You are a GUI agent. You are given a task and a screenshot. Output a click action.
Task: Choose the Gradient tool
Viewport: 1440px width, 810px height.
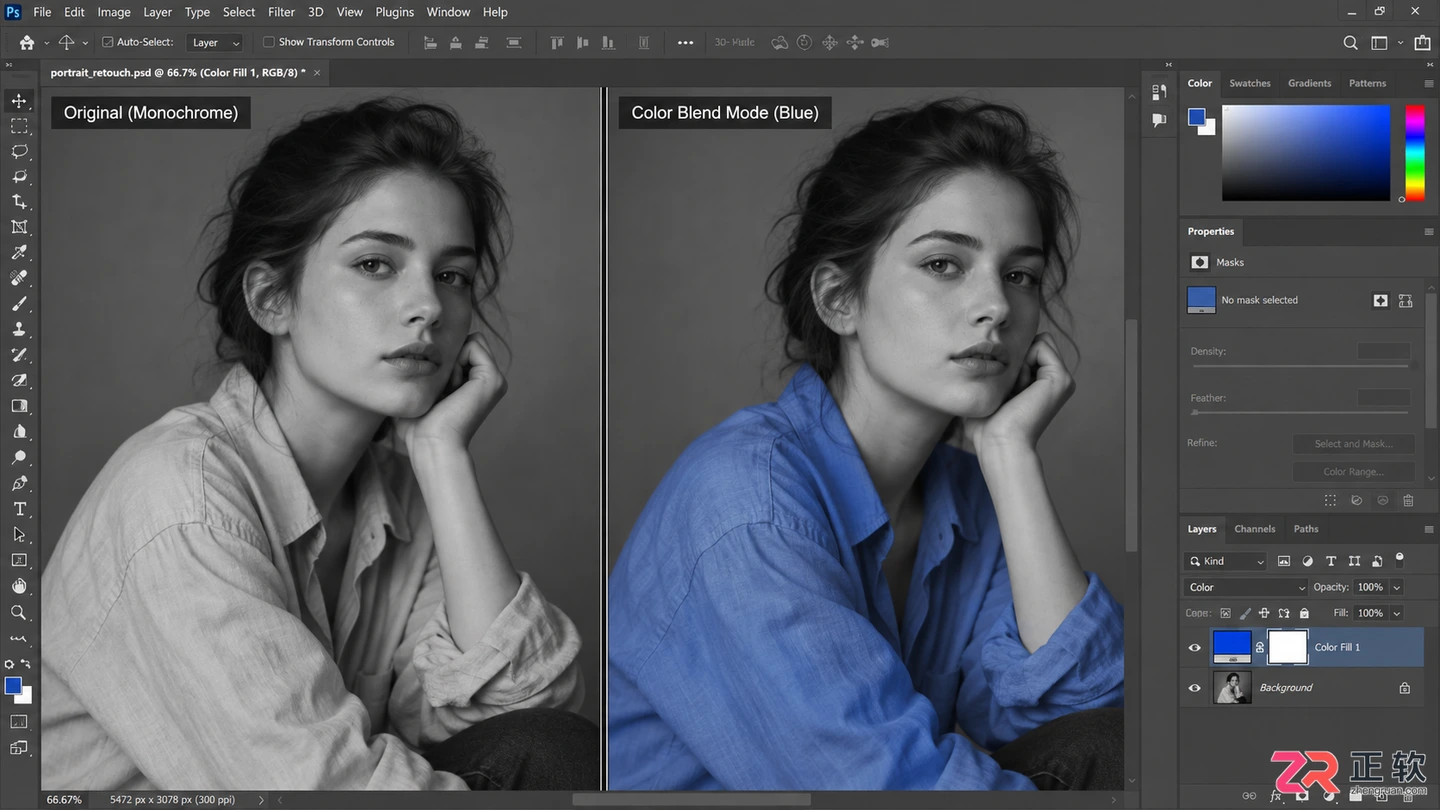click(x=19, y=406)
